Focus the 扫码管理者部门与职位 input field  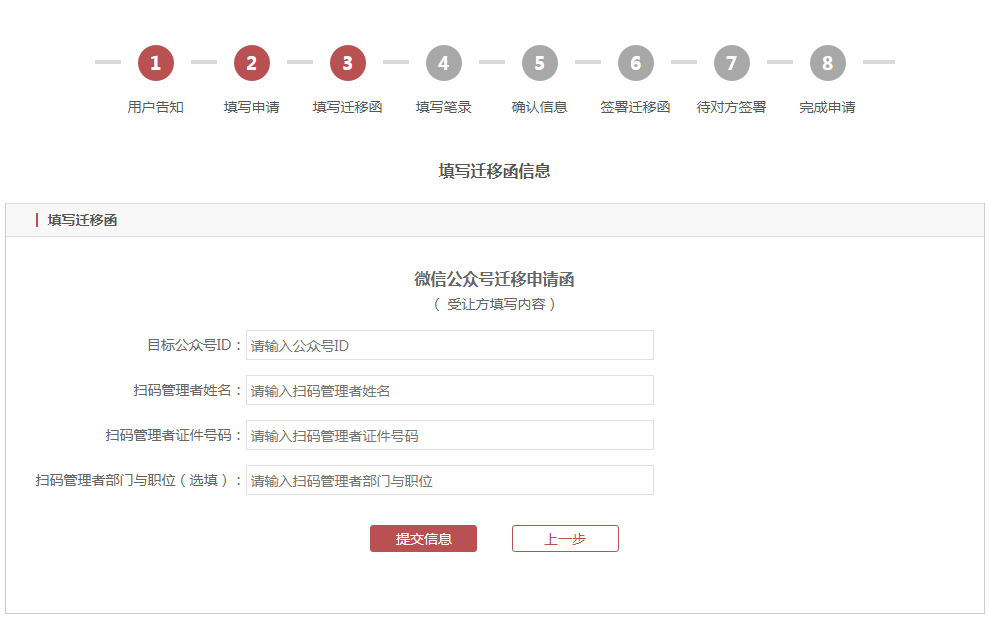(x=450, y=481)
